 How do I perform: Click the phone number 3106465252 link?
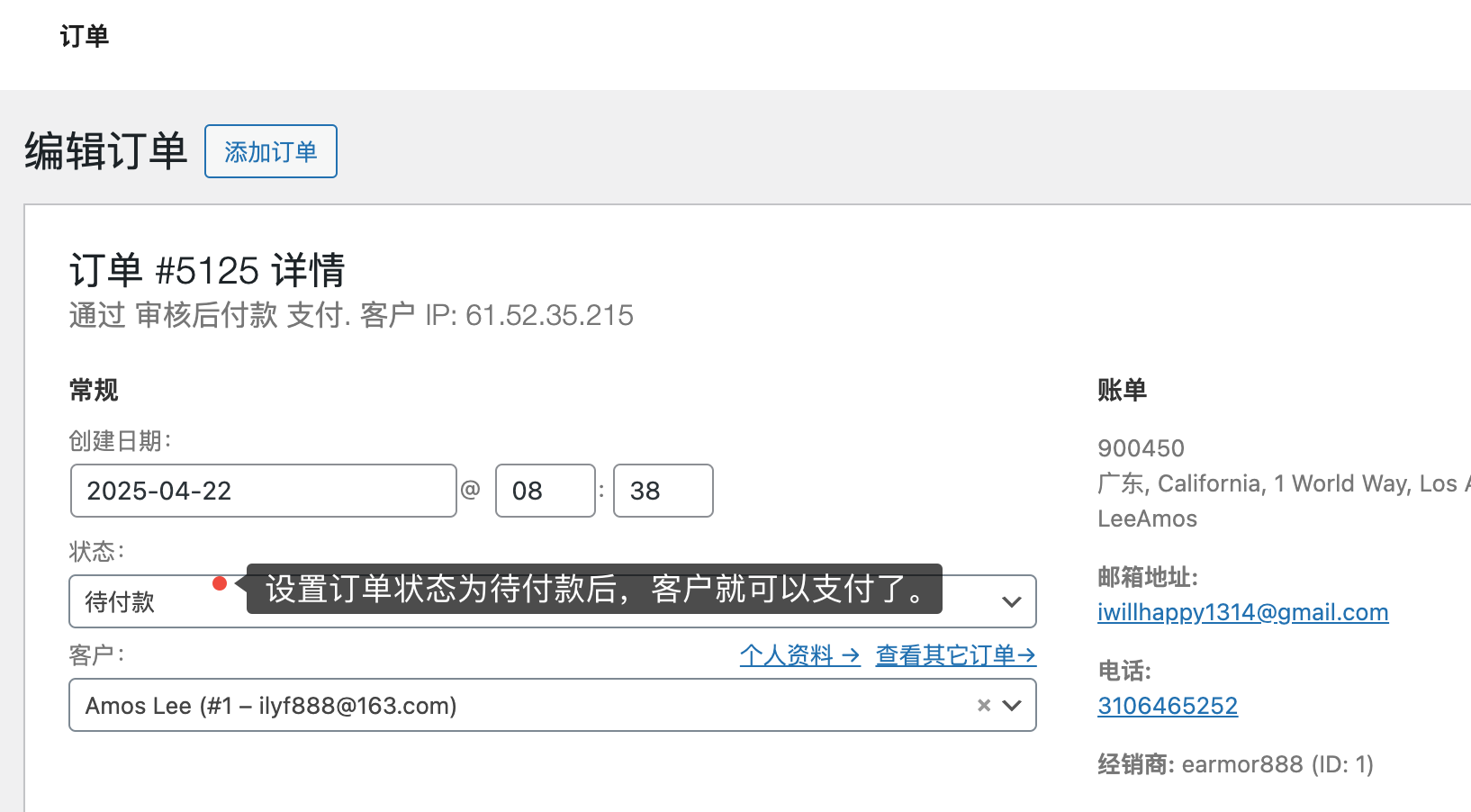coord(1168,706)
